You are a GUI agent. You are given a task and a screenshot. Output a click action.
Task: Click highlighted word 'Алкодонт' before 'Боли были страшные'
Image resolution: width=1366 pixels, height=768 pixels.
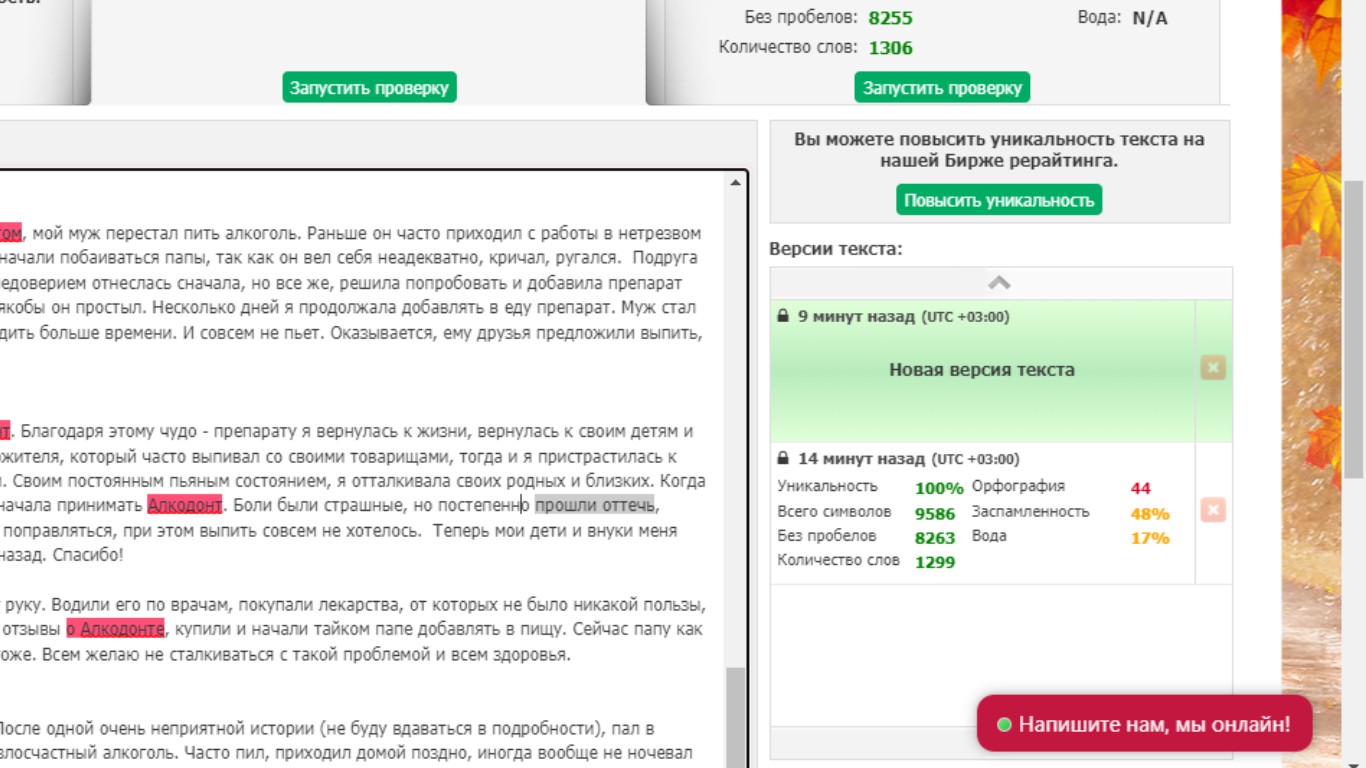click(185, 505)
